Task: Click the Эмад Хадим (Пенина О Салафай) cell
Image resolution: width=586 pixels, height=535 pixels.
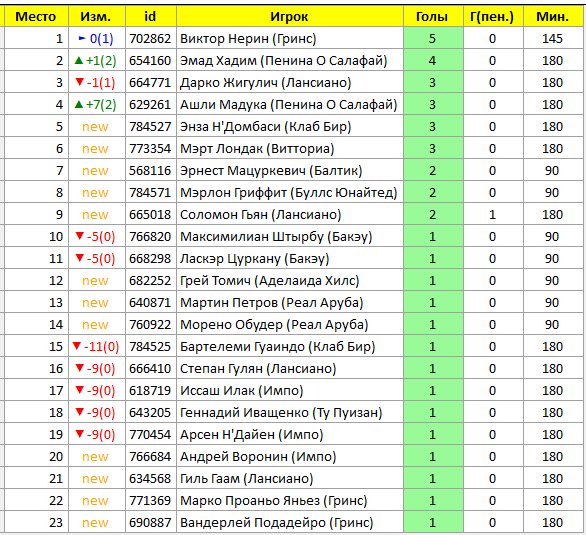Action: (x=290, y=60)
